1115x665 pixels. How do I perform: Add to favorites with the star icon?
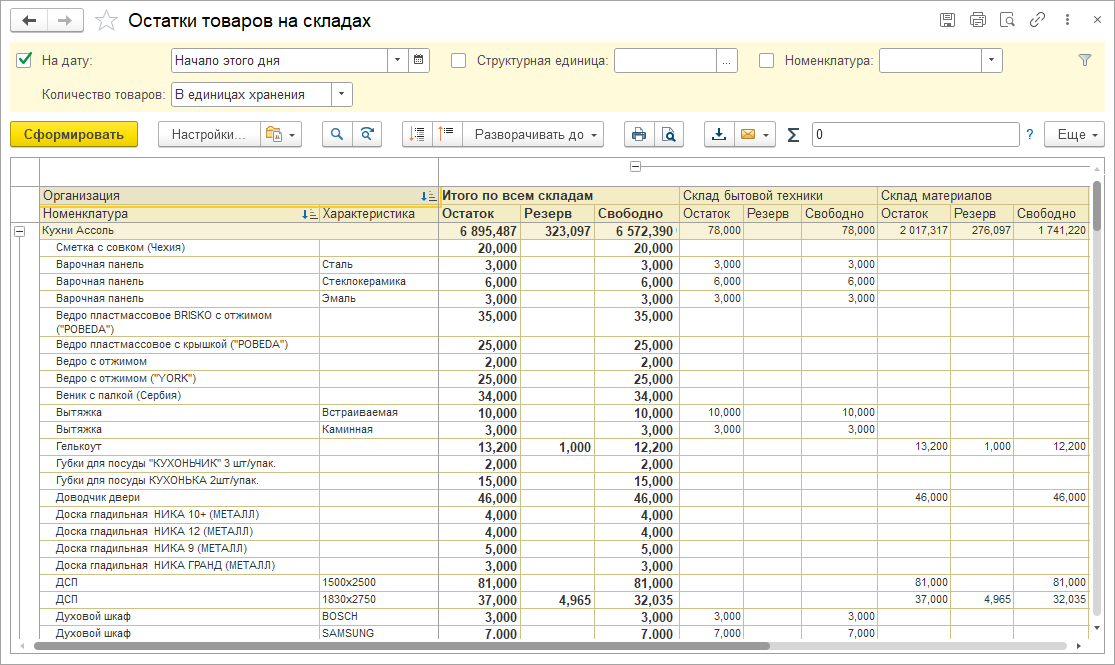[105, 21]
